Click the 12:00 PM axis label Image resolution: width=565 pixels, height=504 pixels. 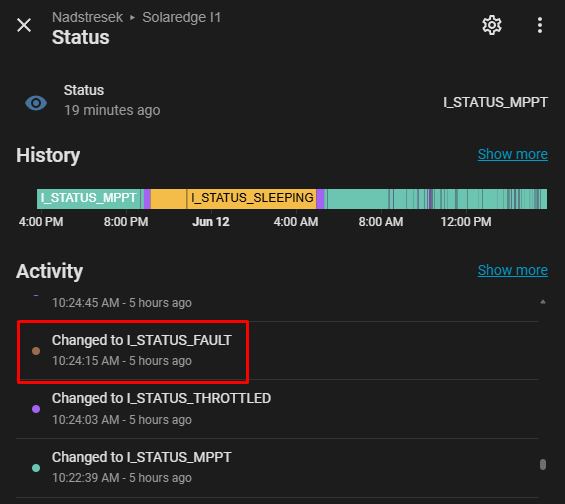(x=466, y=222)
